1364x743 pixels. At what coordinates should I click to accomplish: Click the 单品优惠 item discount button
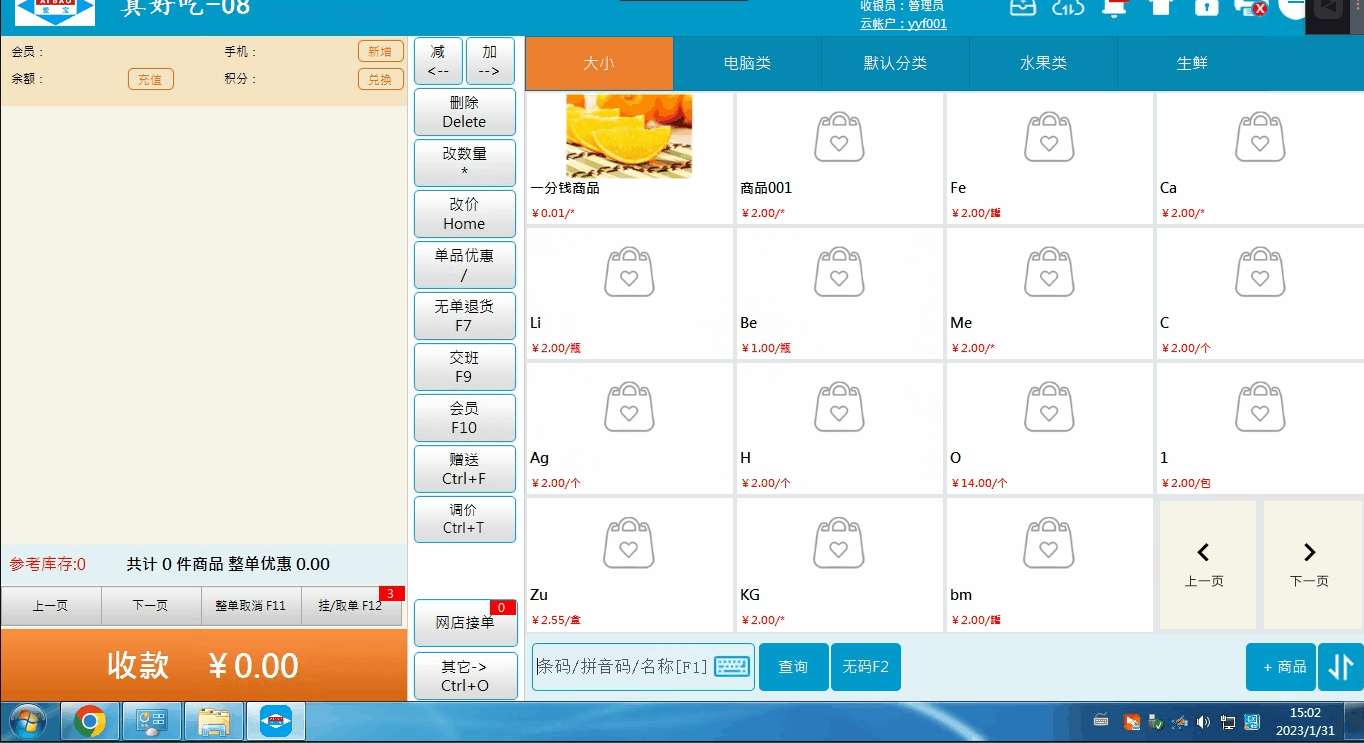pos(465,265)
